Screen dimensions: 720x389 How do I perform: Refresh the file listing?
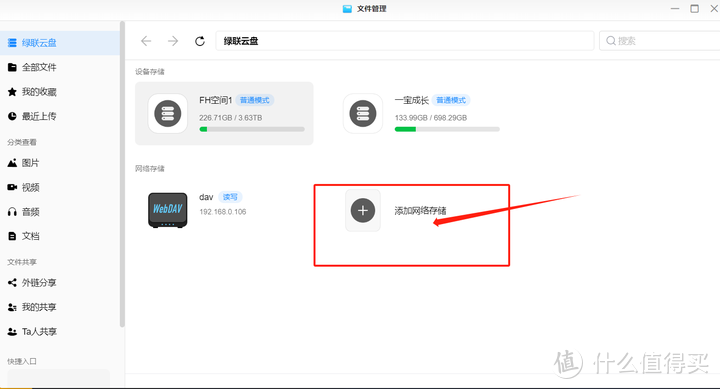[x=200, y=41]
